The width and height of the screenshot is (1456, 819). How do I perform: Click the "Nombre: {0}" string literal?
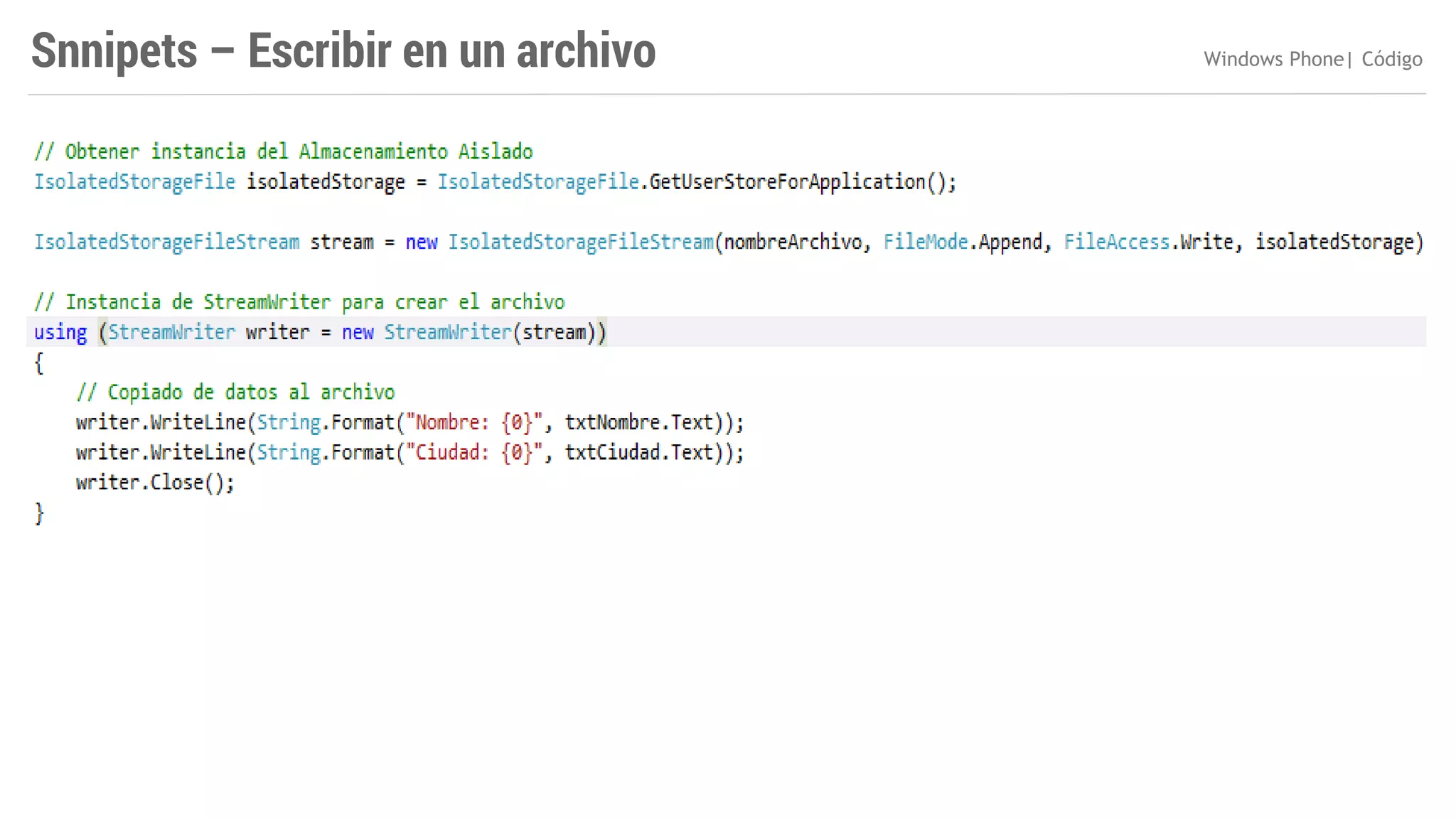tap(474, 422)
